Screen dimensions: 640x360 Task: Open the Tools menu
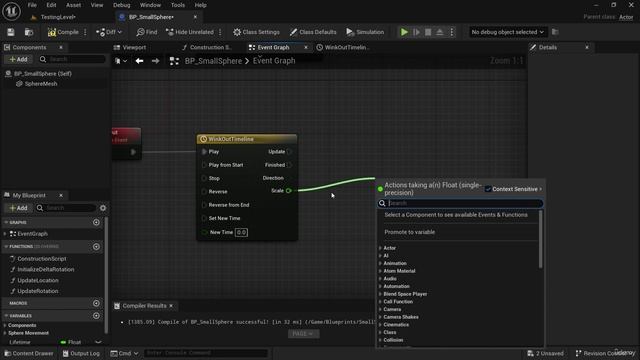click(178, 5)
